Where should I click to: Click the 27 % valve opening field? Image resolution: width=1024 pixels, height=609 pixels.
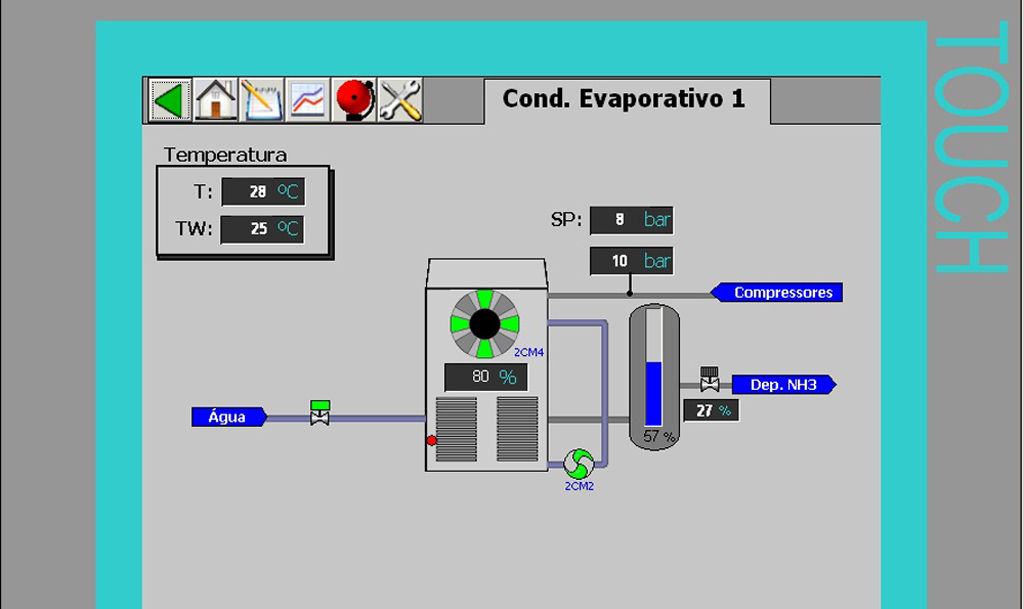pyautogui.click(x=710, y=410)
